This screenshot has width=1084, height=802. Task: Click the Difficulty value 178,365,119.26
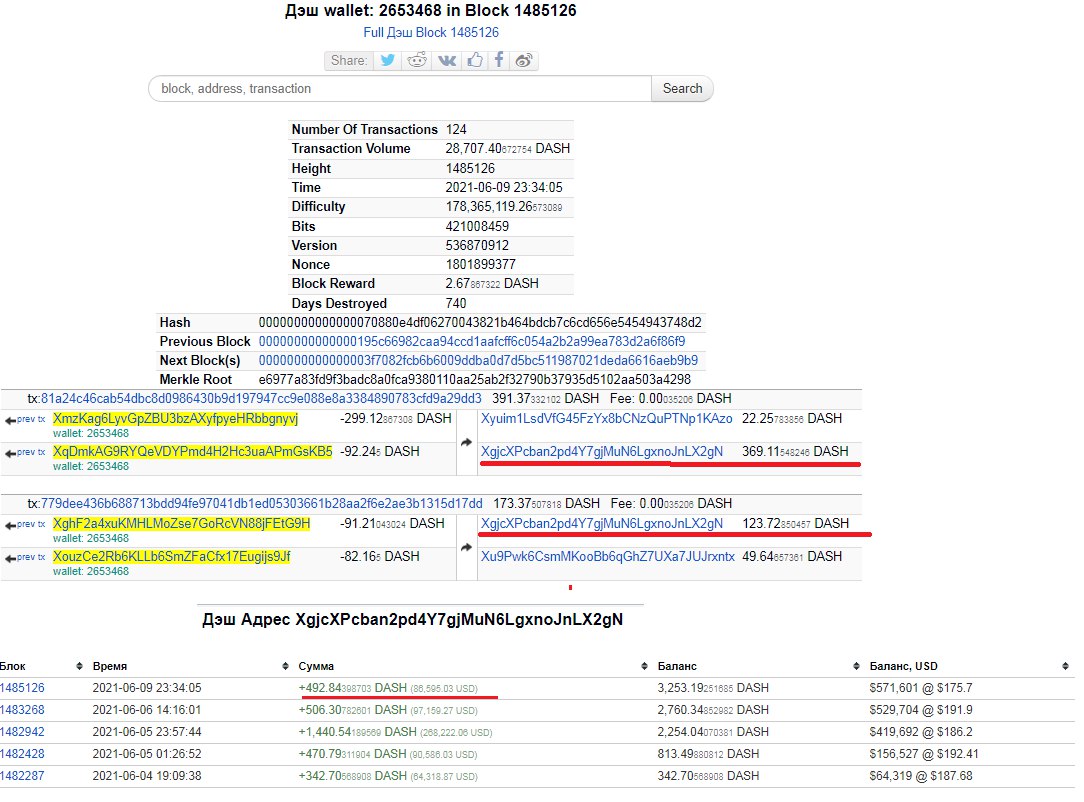pos(503,207)
